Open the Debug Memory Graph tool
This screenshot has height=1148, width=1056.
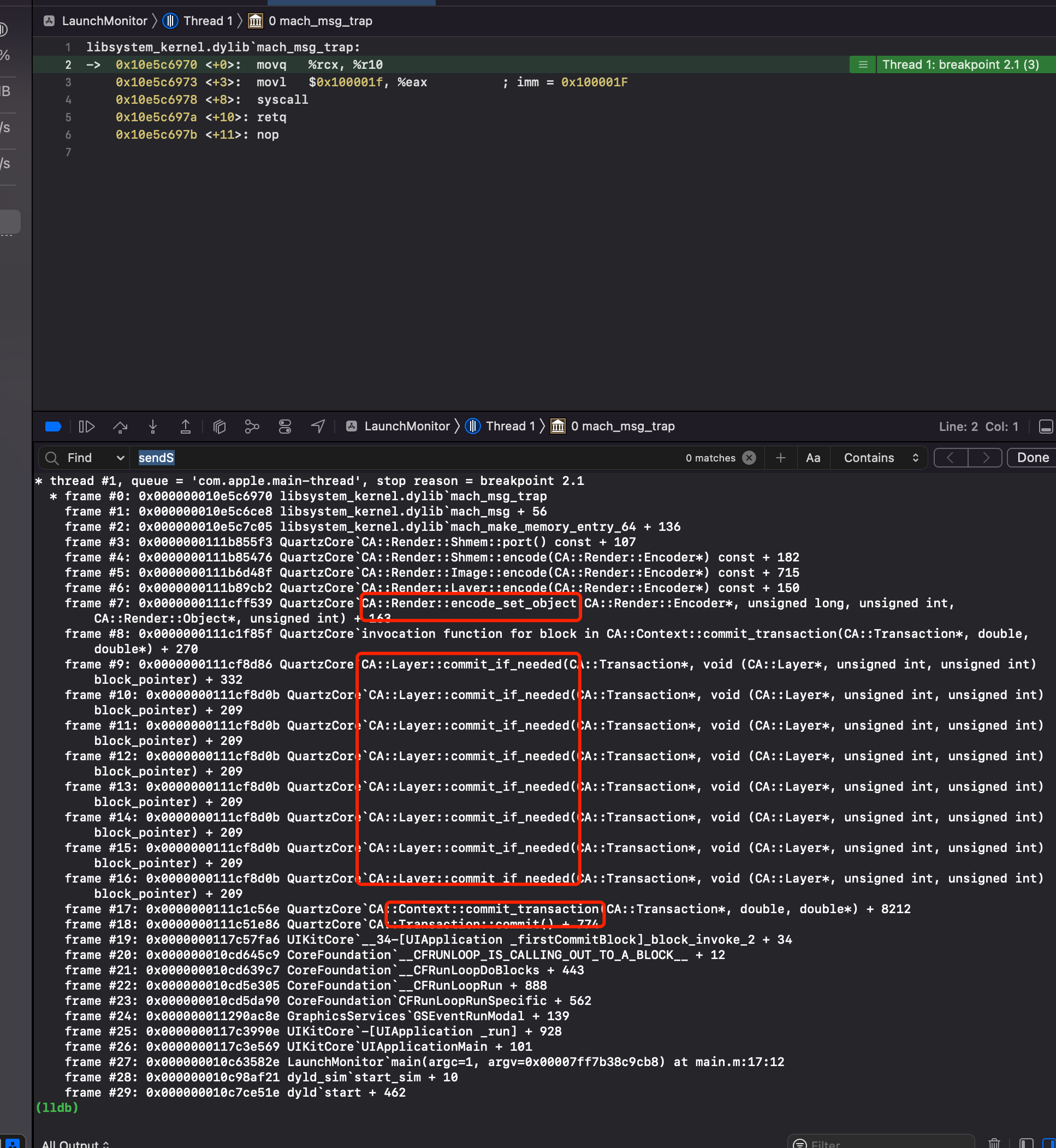[x=252, y=427]
